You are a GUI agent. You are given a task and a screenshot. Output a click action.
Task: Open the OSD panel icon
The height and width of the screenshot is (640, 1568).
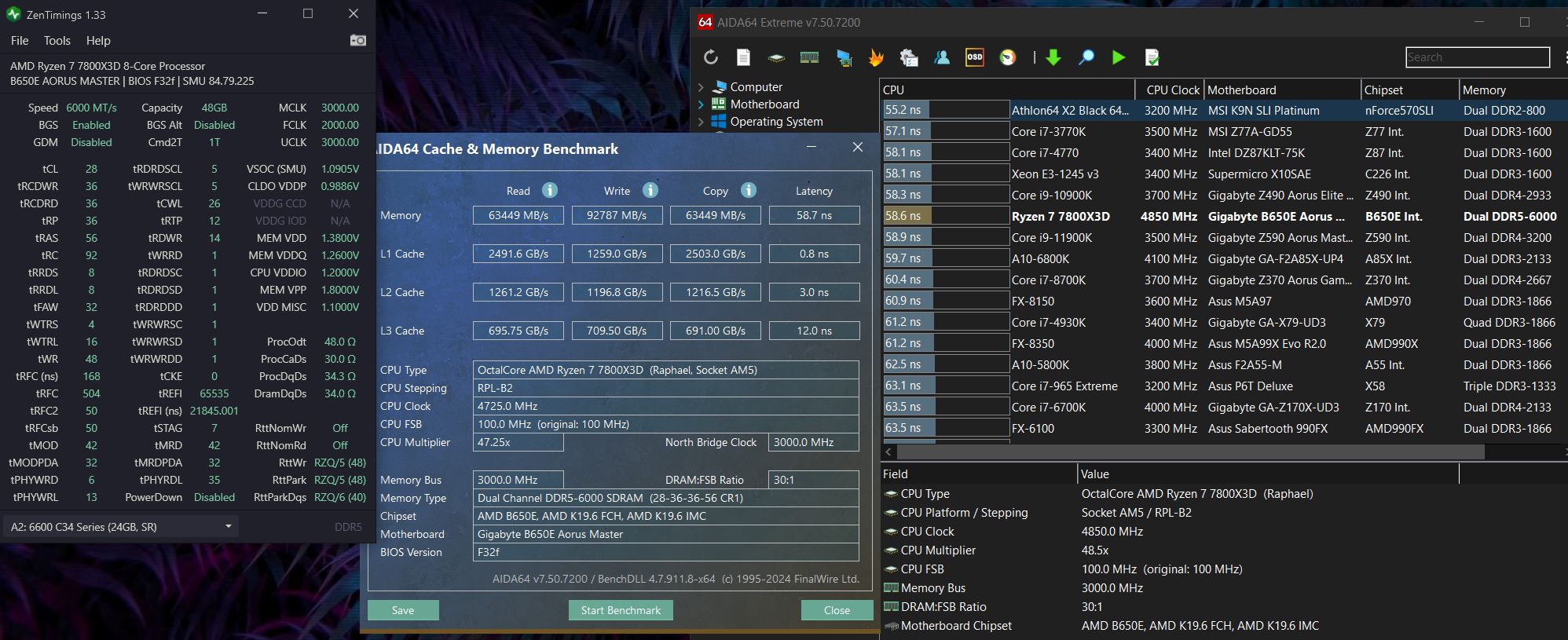click(975, 57)
